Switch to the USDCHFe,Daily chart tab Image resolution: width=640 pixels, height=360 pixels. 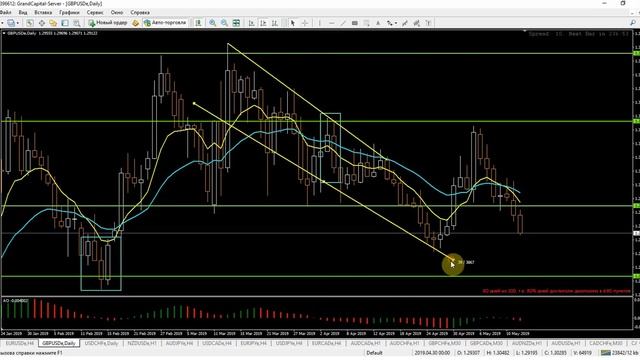coord(101,343)
